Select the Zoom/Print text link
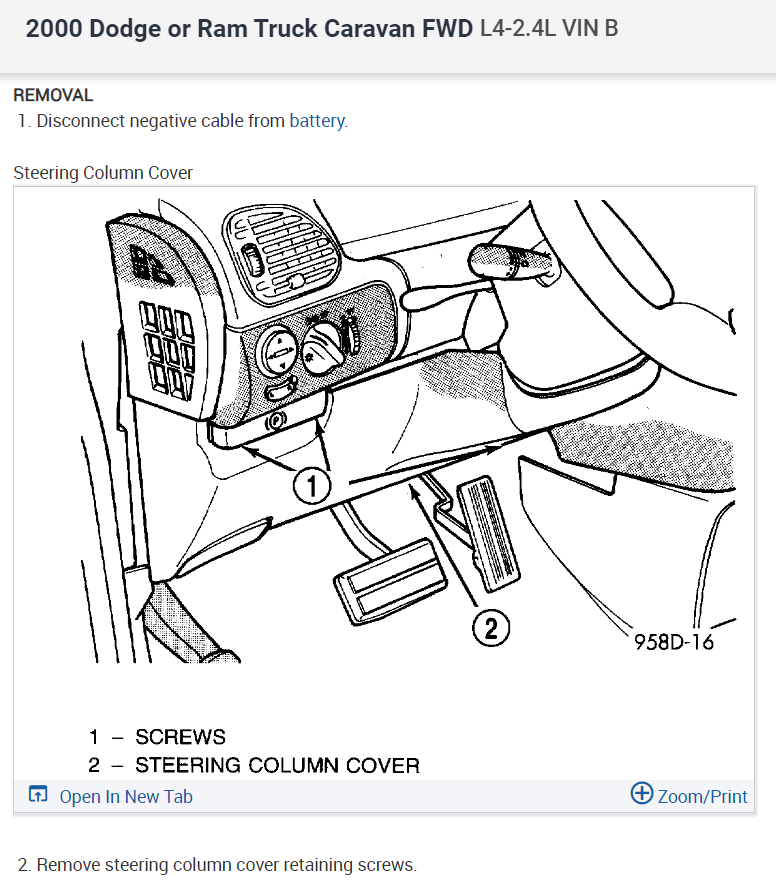This screenshot has width=776, height=883. click(702, 797)
